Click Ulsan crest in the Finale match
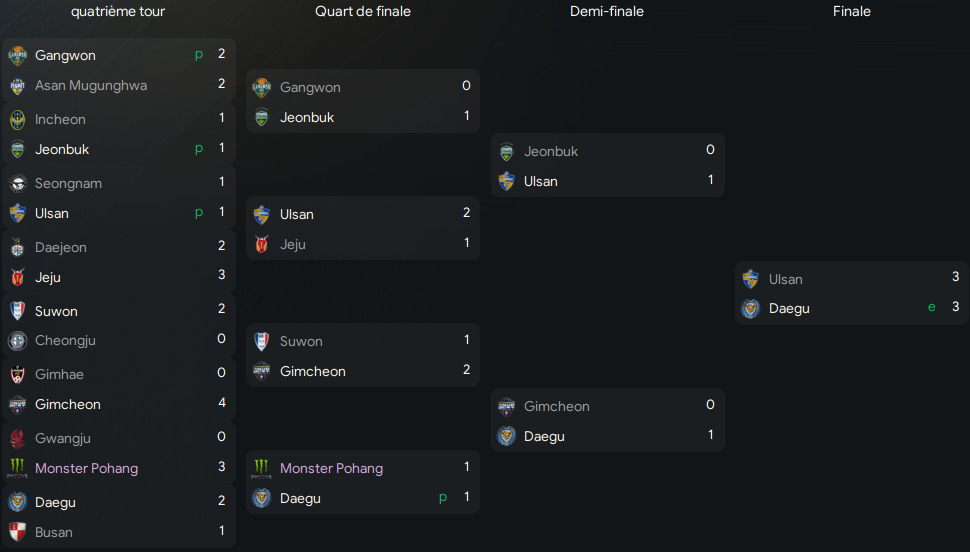This screenshot has width=970, height=552. pos(751,280)
